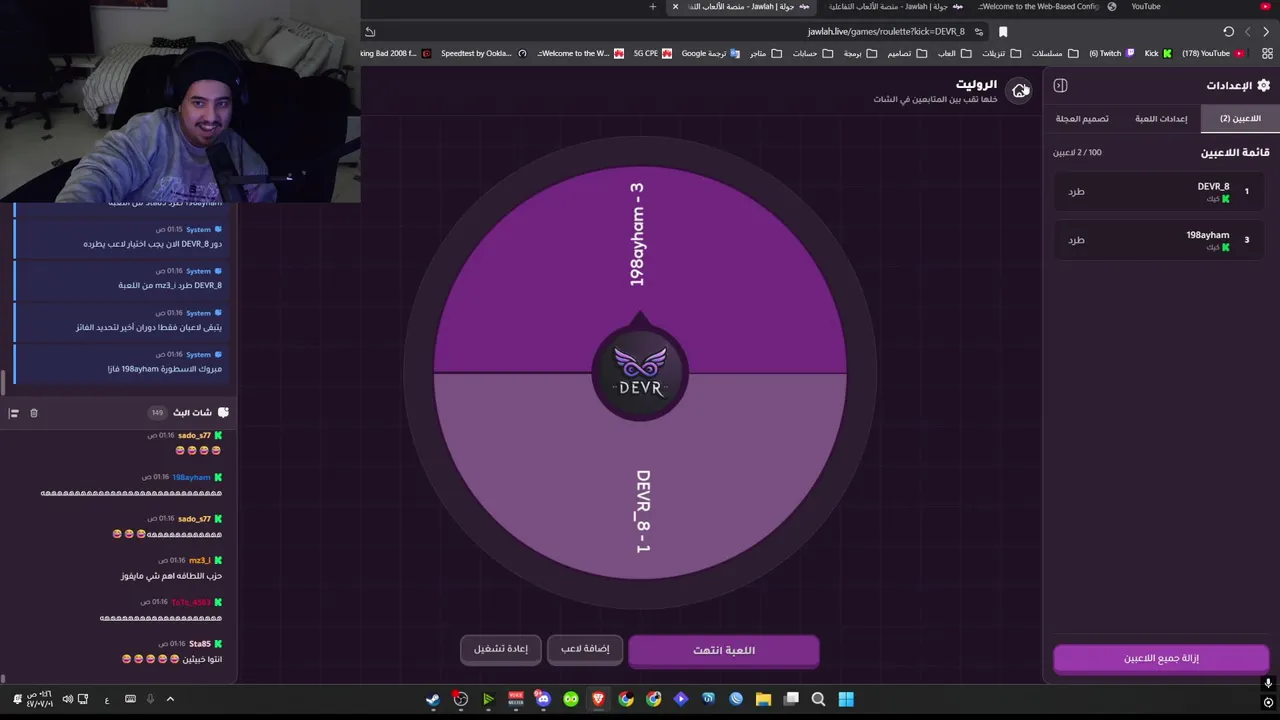
Task: Click the settings gear icon beside الإعدادات
Action: coord(1263,86)
